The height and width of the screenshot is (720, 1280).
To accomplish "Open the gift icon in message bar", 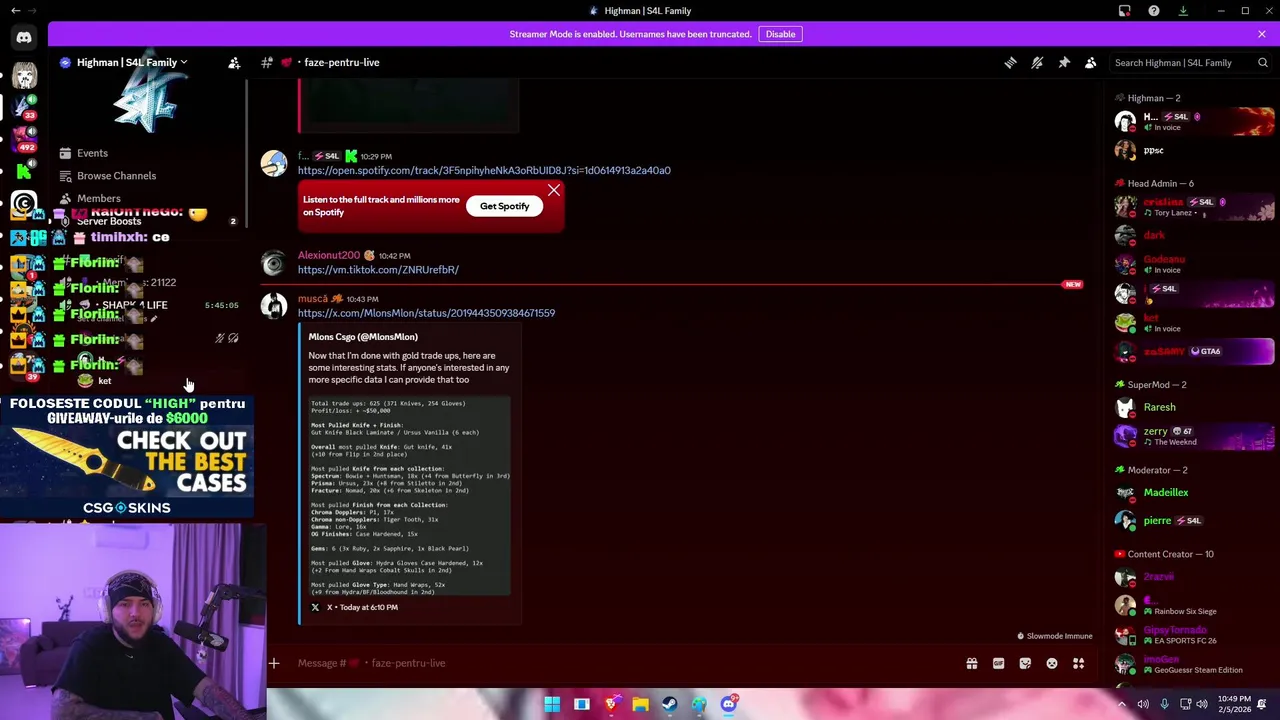I will click(x=972, y=663).
